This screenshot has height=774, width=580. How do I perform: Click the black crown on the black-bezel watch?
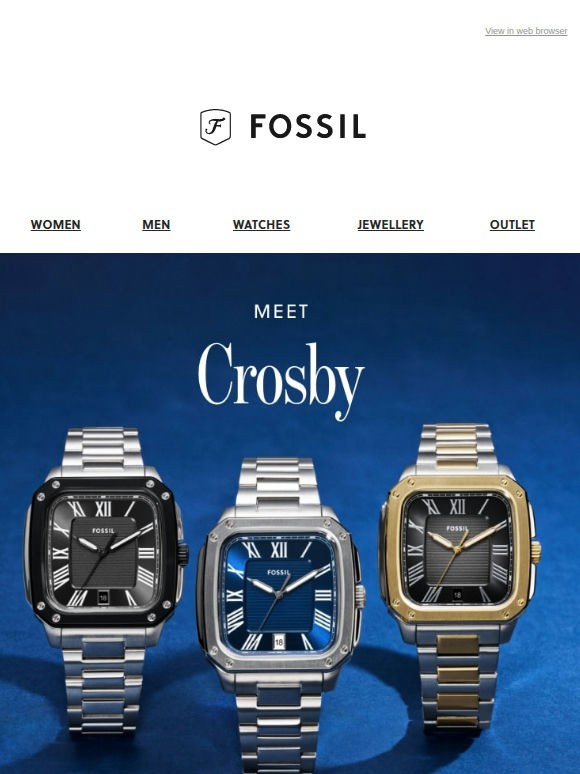[x=184, y=555]
